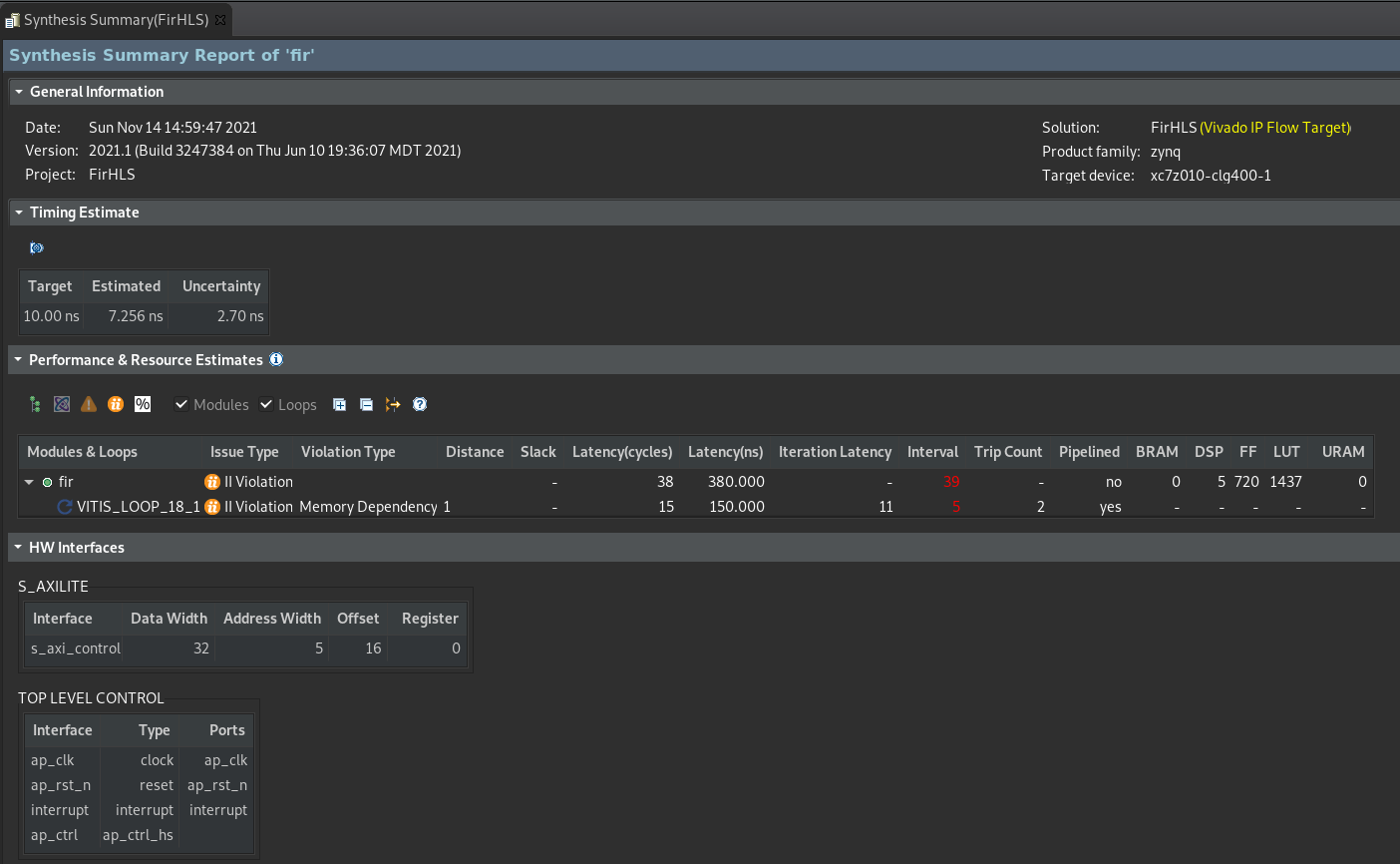
Task: Click the Slack column header
Action: pos(538,452)
